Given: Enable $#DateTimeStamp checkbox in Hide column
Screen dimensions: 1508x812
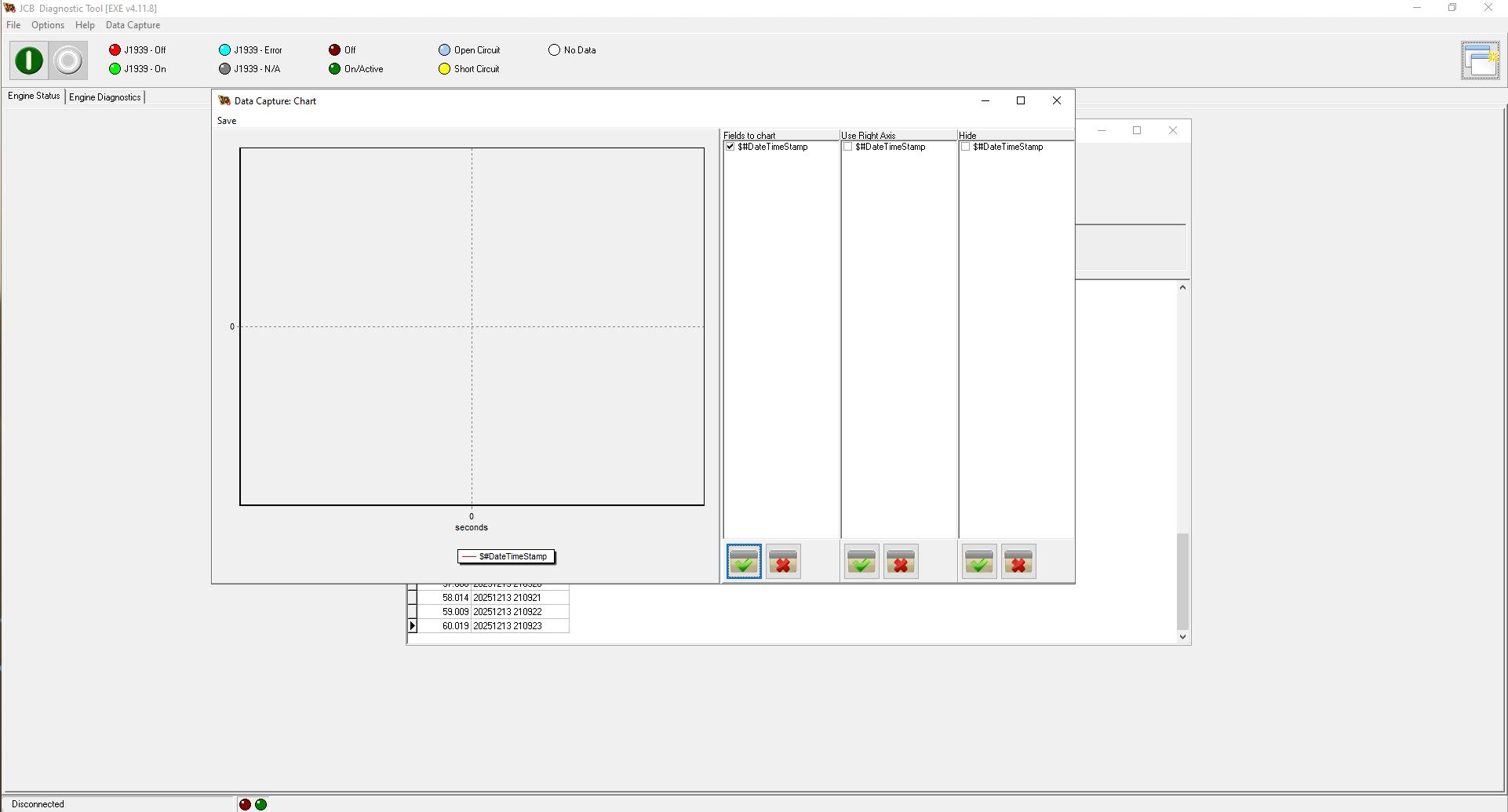Looking at the screenshot, I should point(965,147).
